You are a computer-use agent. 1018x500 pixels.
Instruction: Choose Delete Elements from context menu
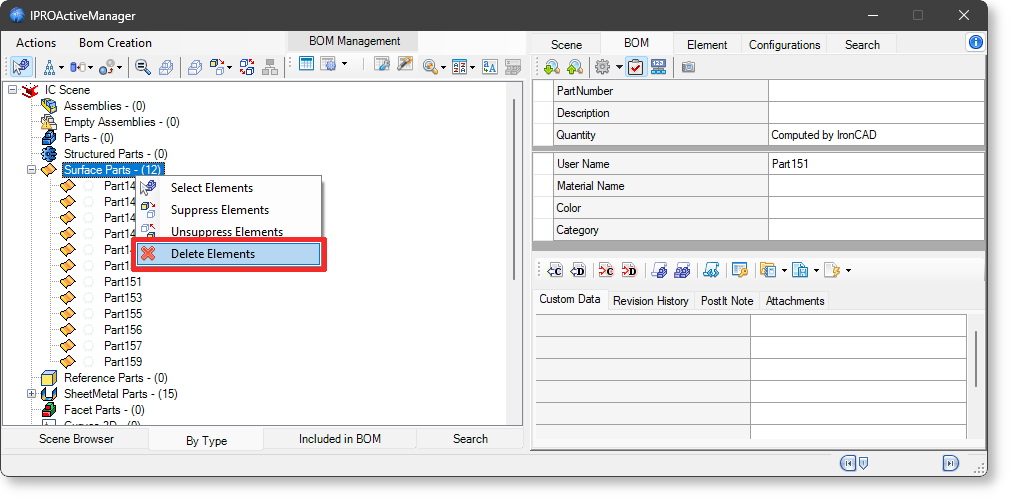point(229,254)
